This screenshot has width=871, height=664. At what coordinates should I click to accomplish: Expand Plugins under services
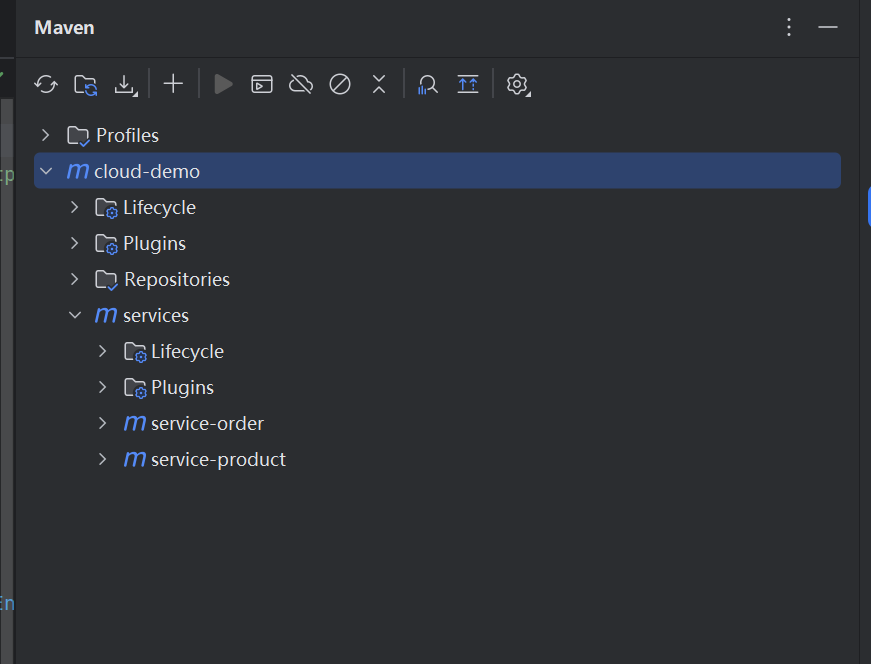tap(102, 387)
